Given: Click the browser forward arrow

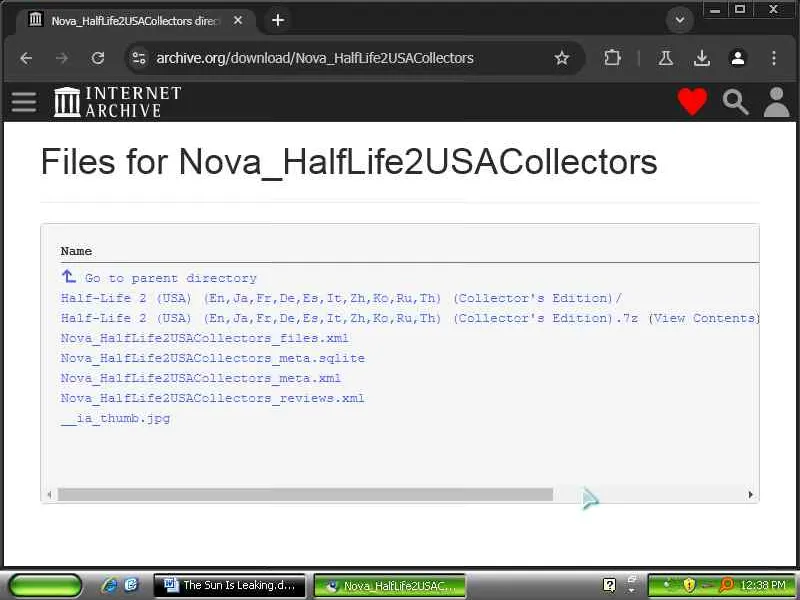Looking at the screenshot, I should point(62,58).
